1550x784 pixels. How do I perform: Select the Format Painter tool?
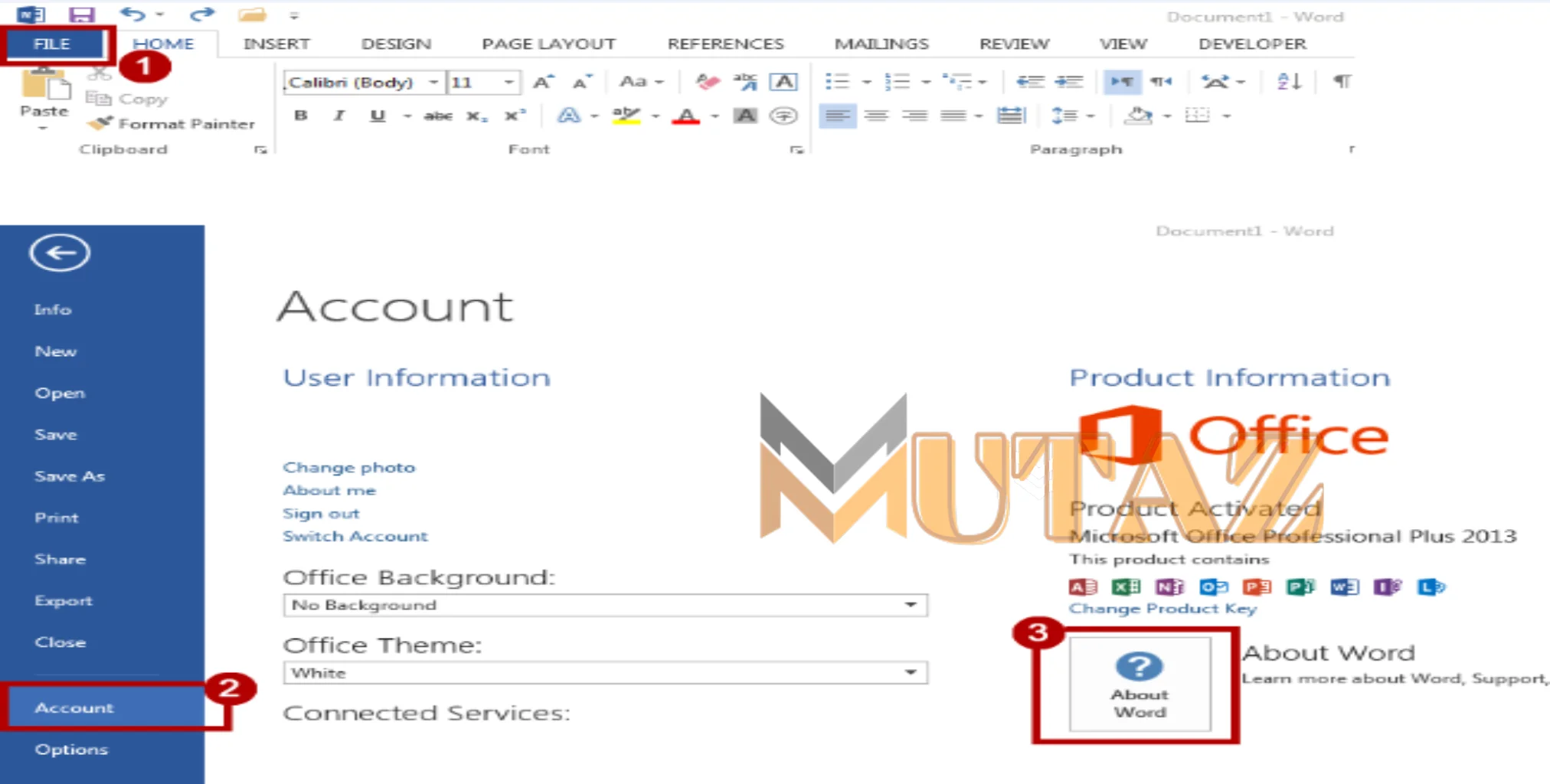click(171, 123)
